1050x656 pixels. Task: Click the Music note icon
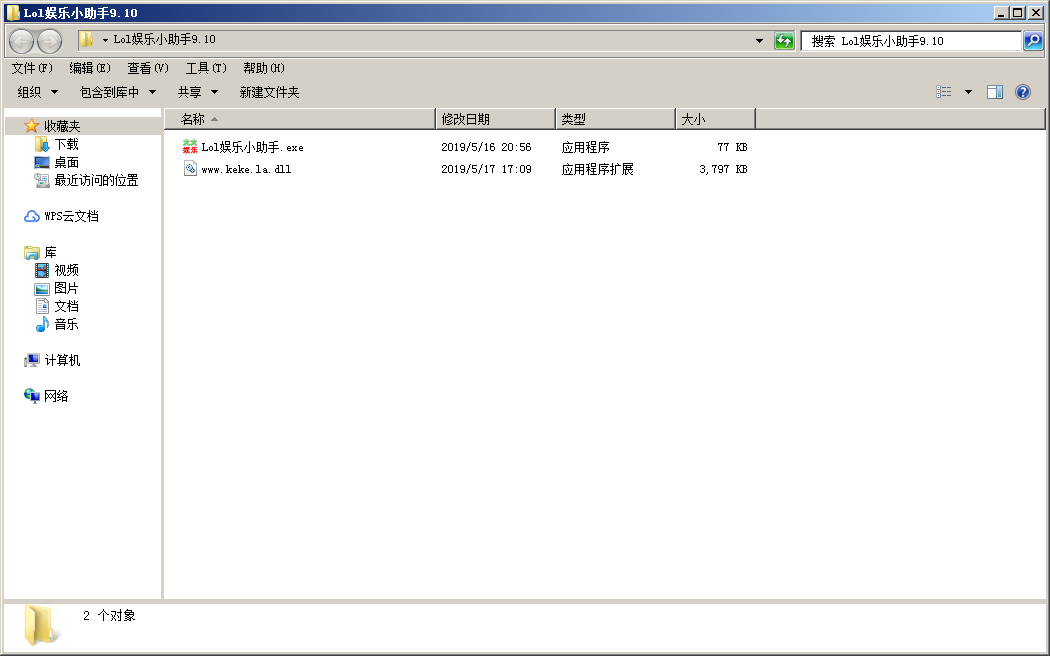42,325
